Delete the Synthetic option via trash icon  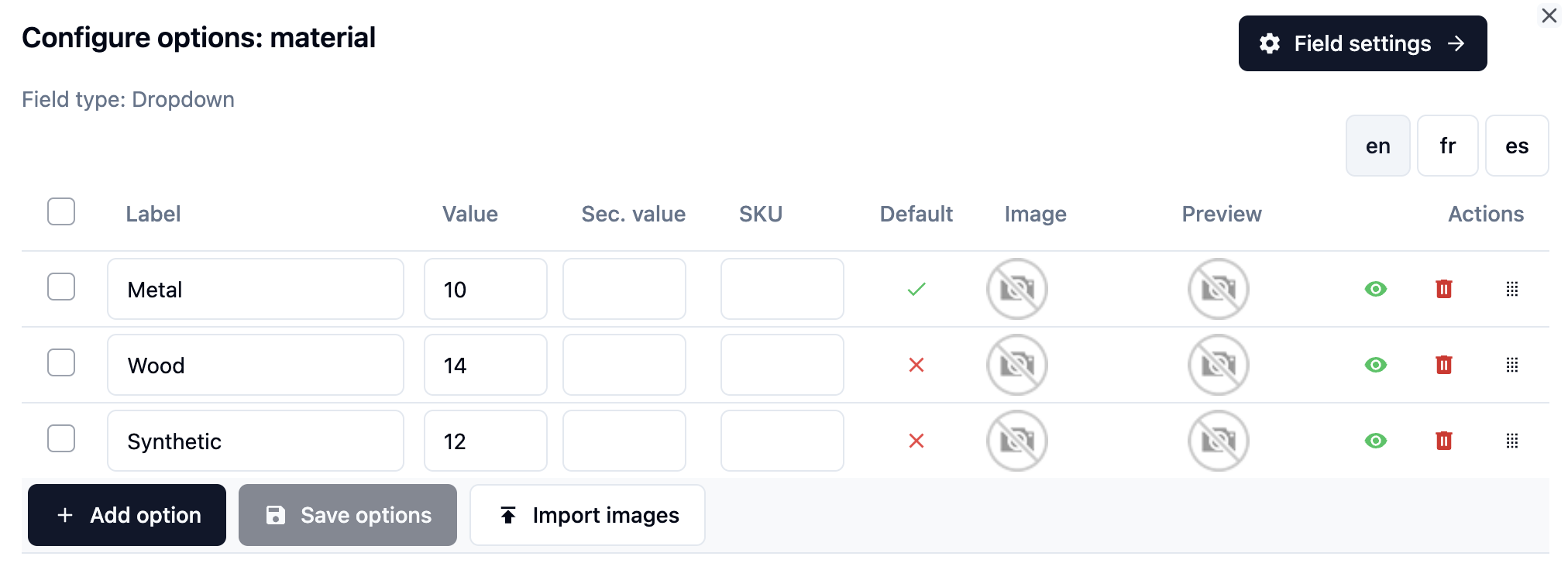point(1444,440)
